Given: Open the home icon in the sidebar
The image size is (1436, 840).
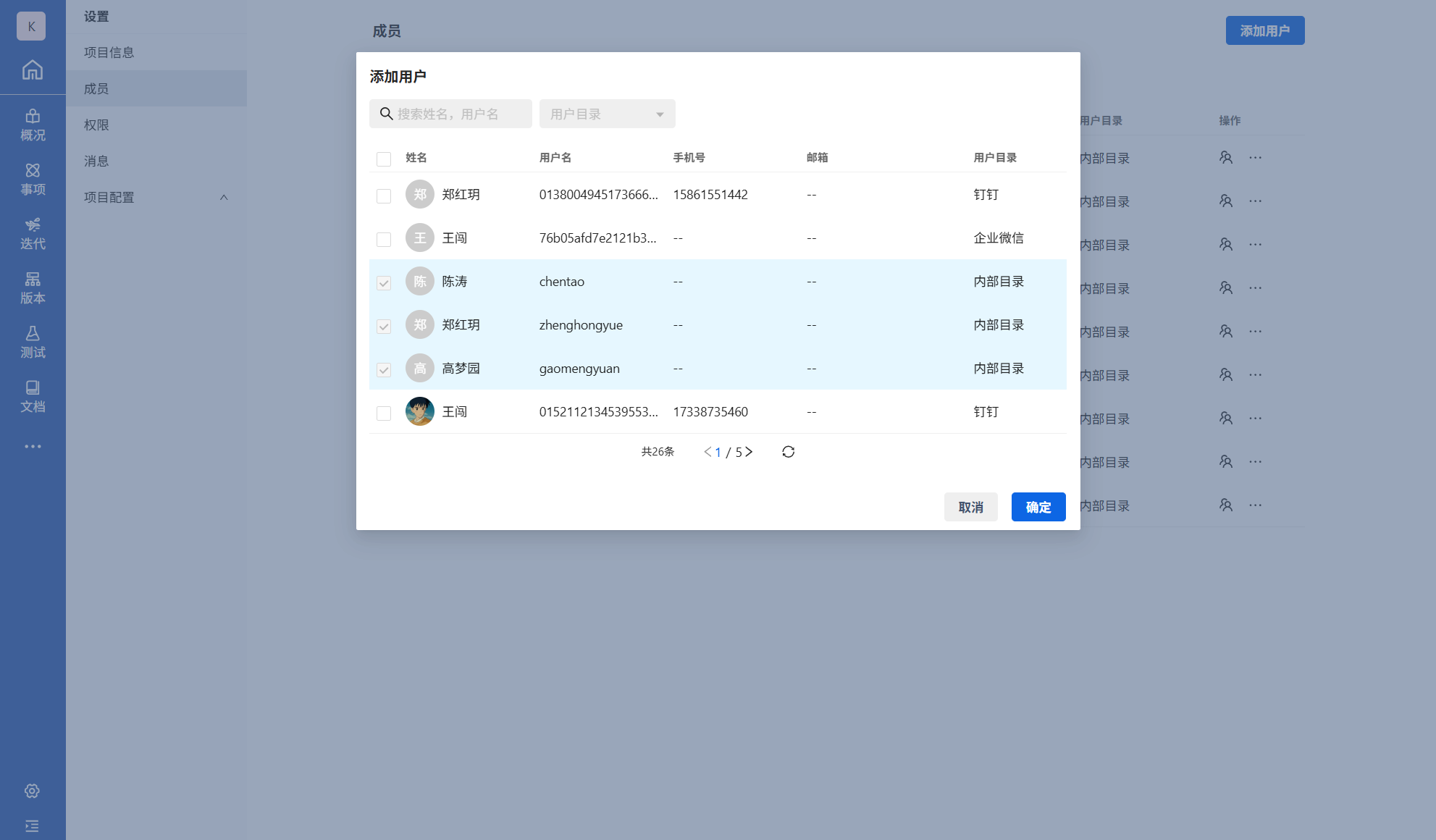Looking at the screenshot, I should tap(32, 70).
